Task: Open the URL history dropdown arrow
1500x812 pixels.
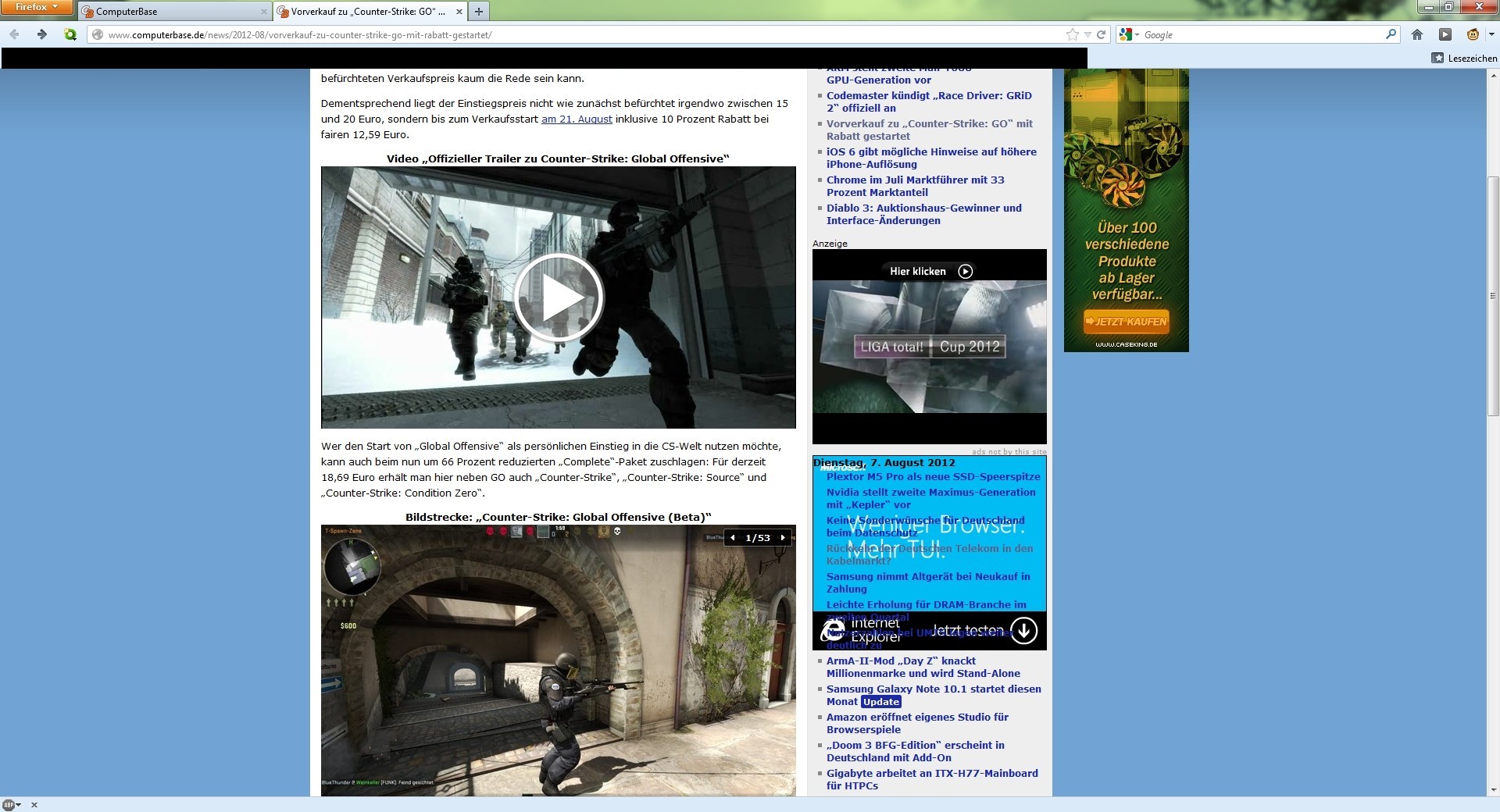Action: 1087,34
